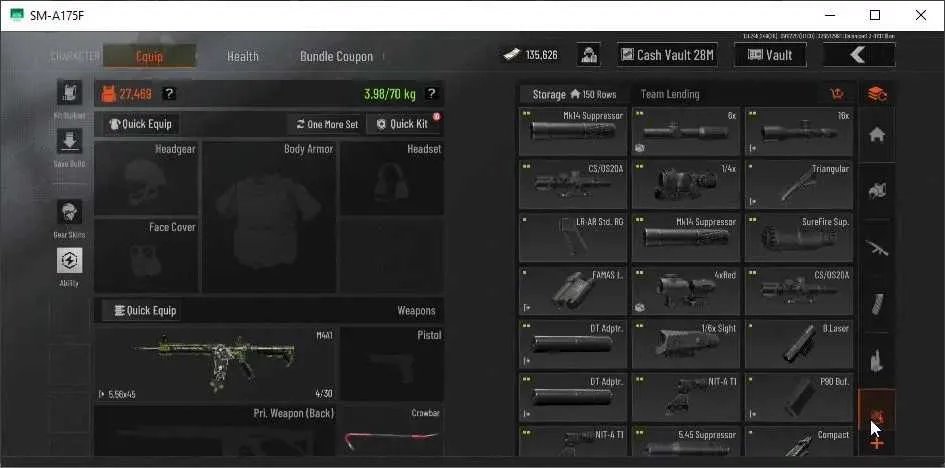The width and height of the screenshot is (945, 468).
Task: Select the Ability lightning icon
Action: click(x=69, y=261)
